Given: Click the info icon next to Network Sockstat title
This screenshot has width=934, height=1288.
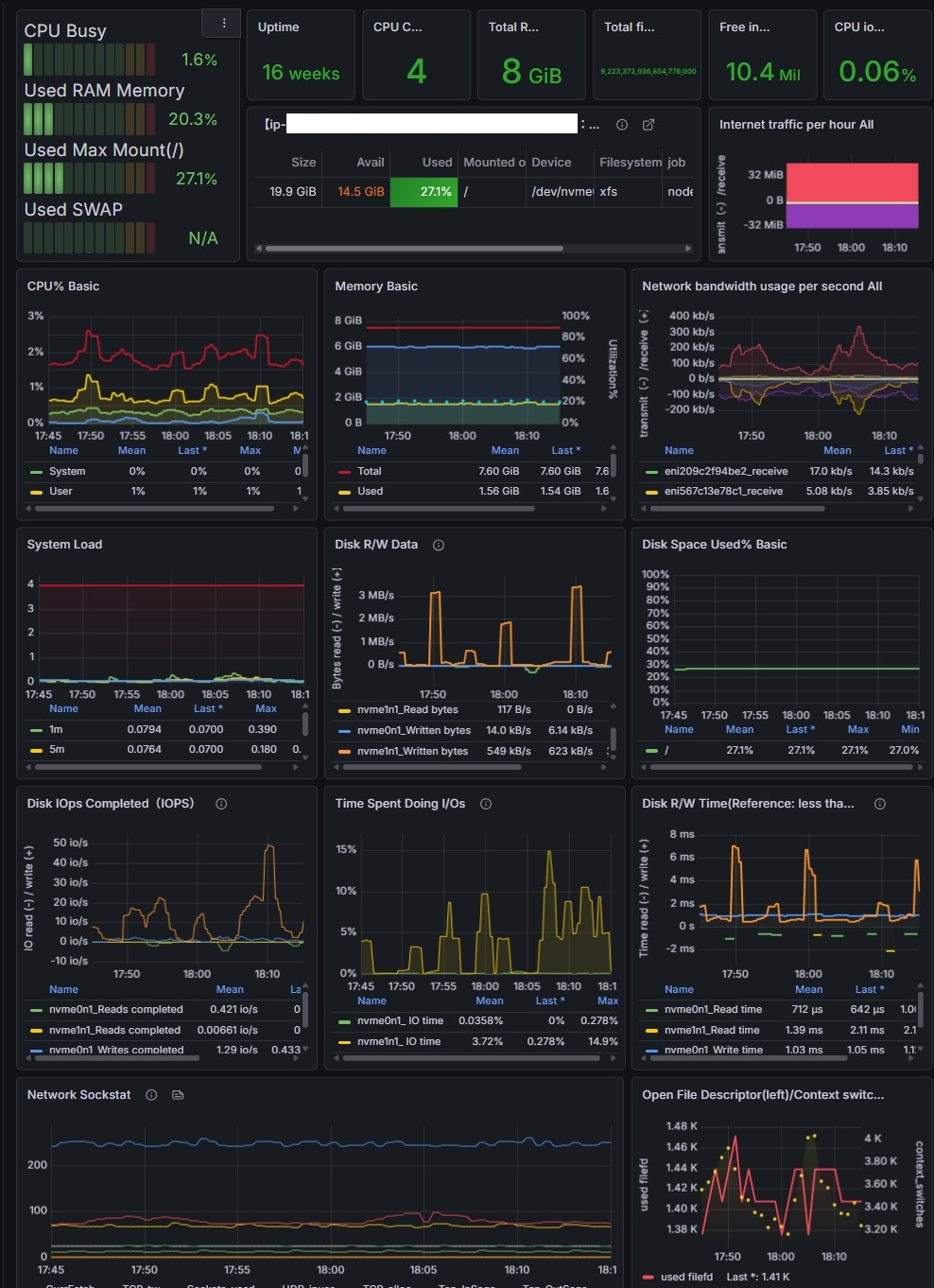Looking at the screenshot, I should (151, 1095).
